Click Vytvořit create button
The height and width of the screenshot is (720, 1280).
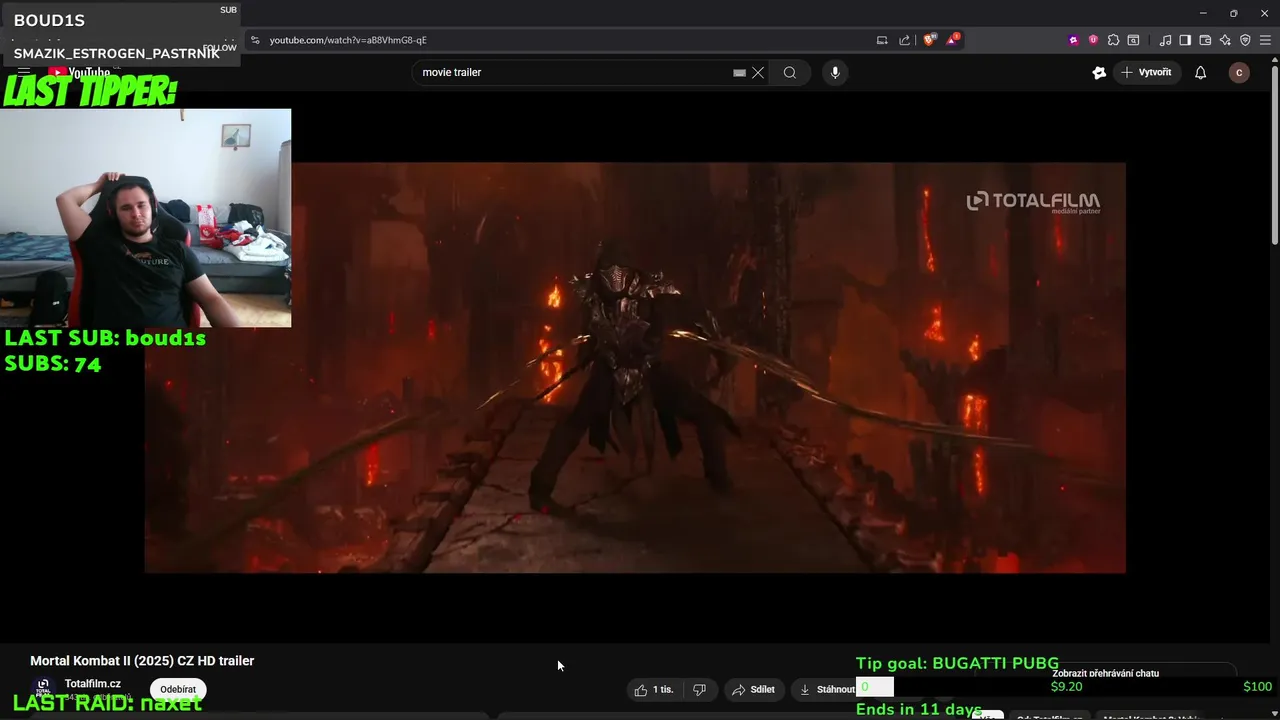coord(1147,72)
